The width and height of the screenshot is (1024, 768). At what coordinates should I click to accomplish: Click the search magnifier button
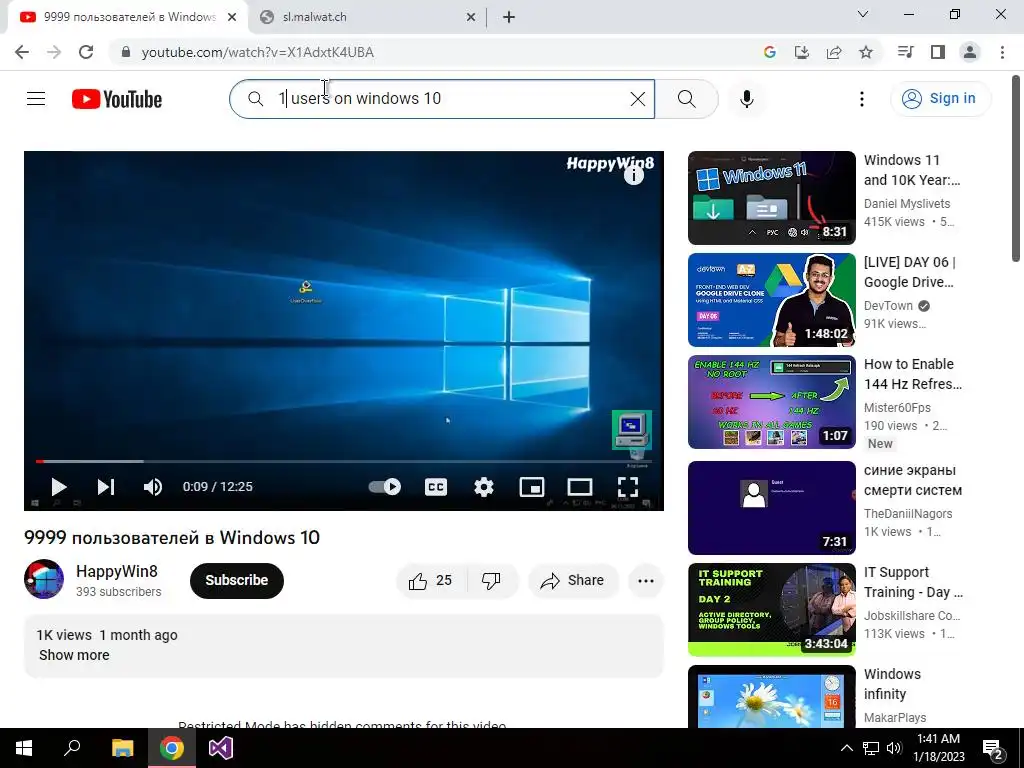pos(686,99)
